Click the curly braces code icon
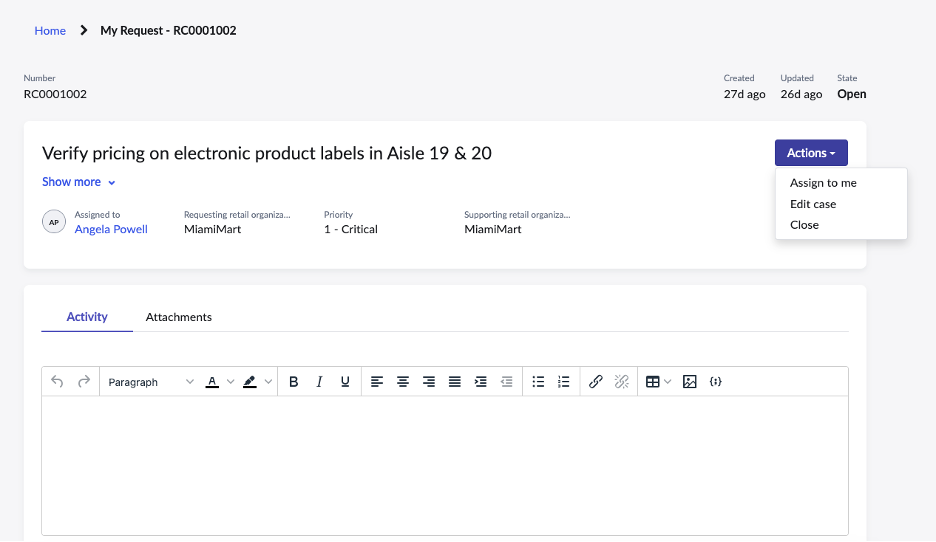 click(x=716, y=381)
